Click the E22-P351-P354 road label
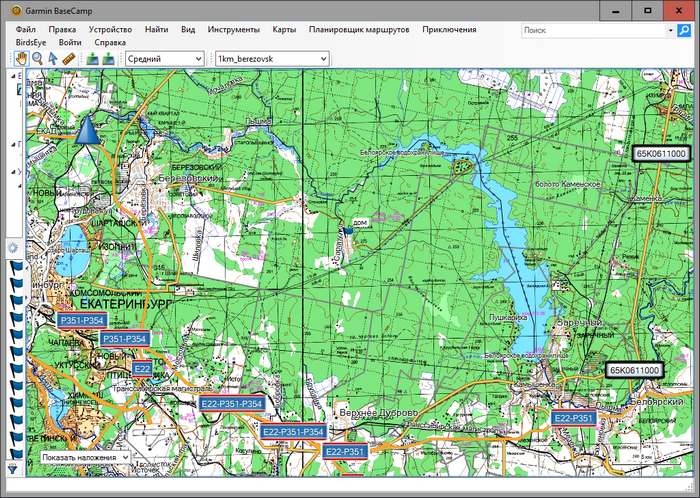700x498 pixels. pyautogui.click(x=231, y=404)
